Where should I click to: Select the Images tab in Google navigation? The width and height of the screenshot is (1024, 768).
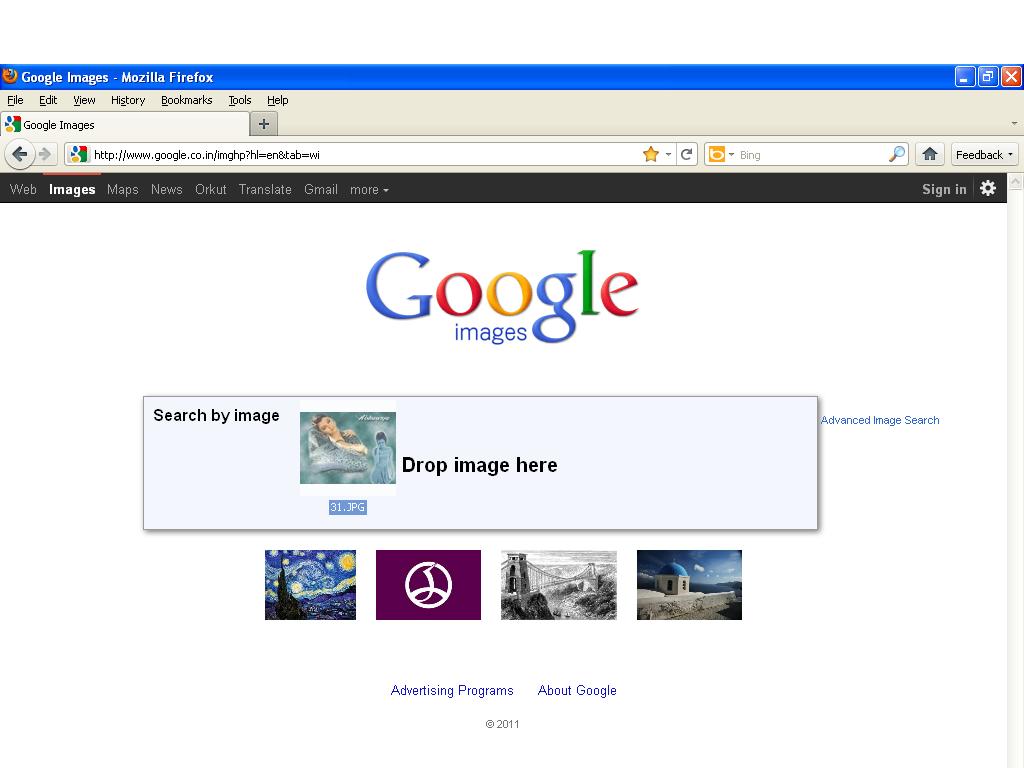pyautogui.click(x=71, y=189)
